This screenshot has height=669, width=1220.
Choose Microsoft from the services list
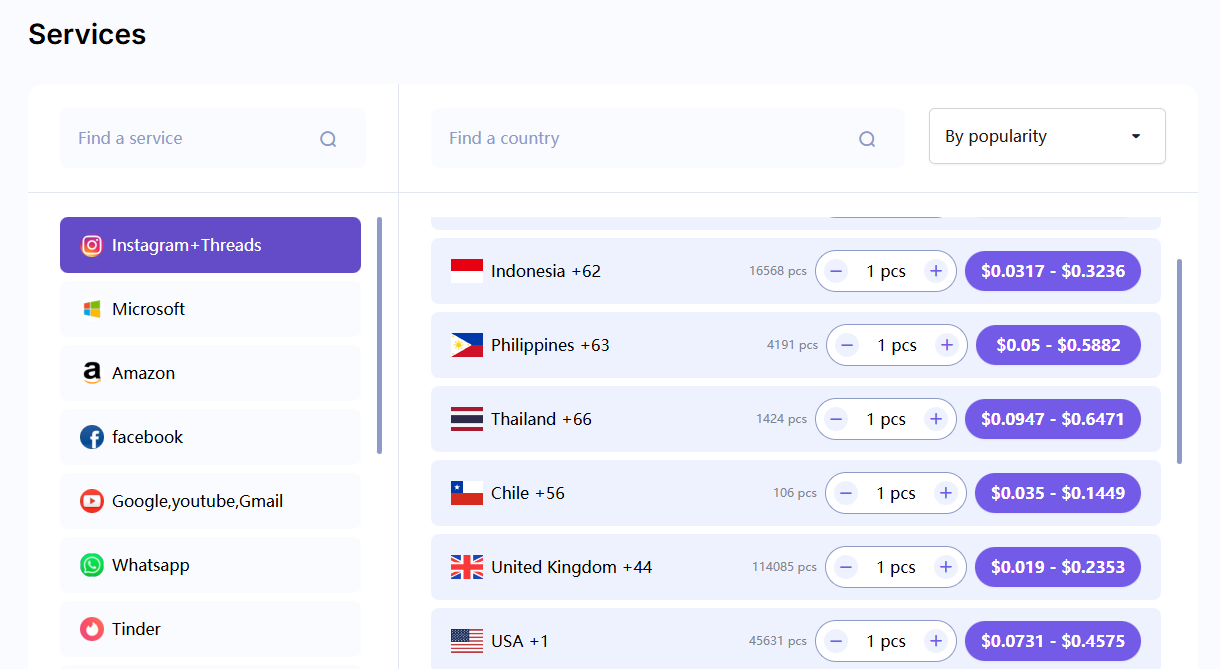(x=210, y=309)
